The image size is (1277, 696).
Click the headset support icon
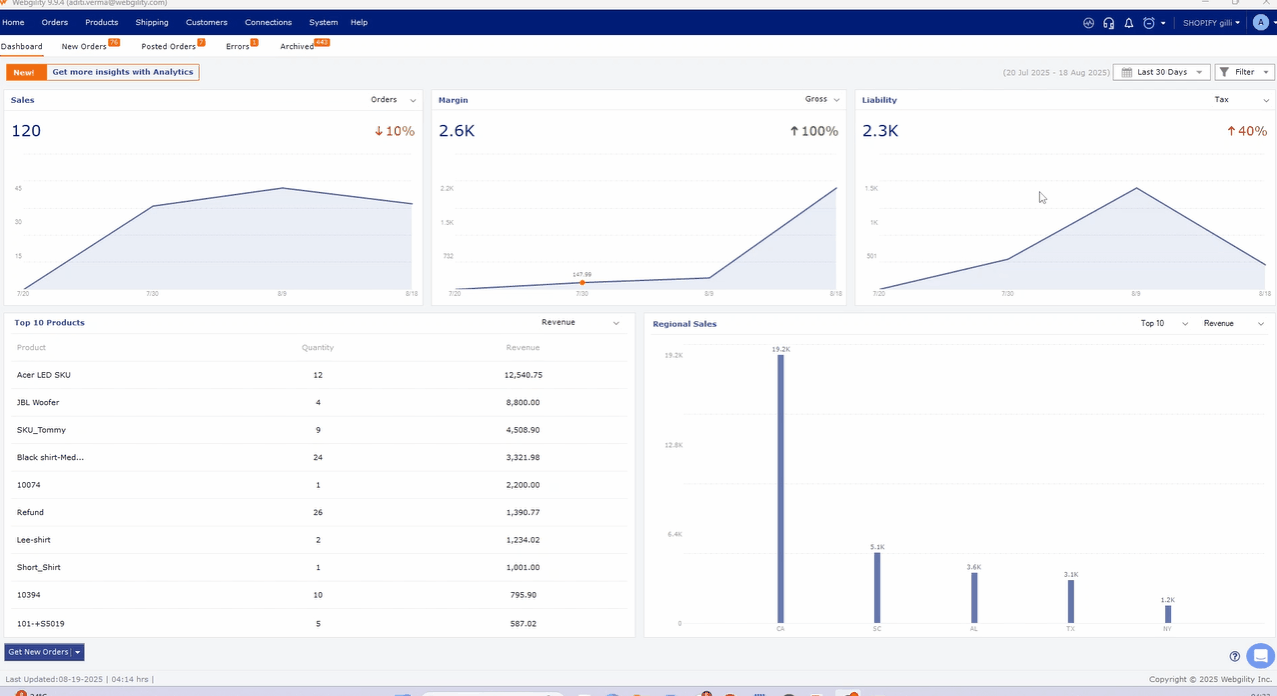tap(1108, 23)
